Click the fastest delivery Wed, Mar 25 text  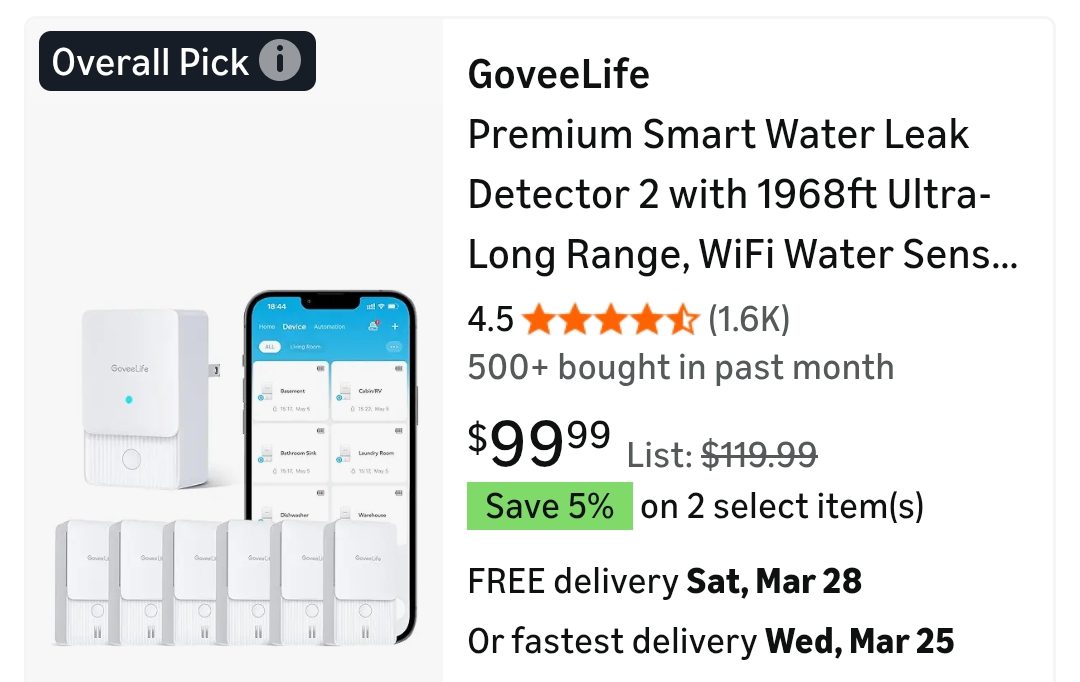(x=711, y=640)
